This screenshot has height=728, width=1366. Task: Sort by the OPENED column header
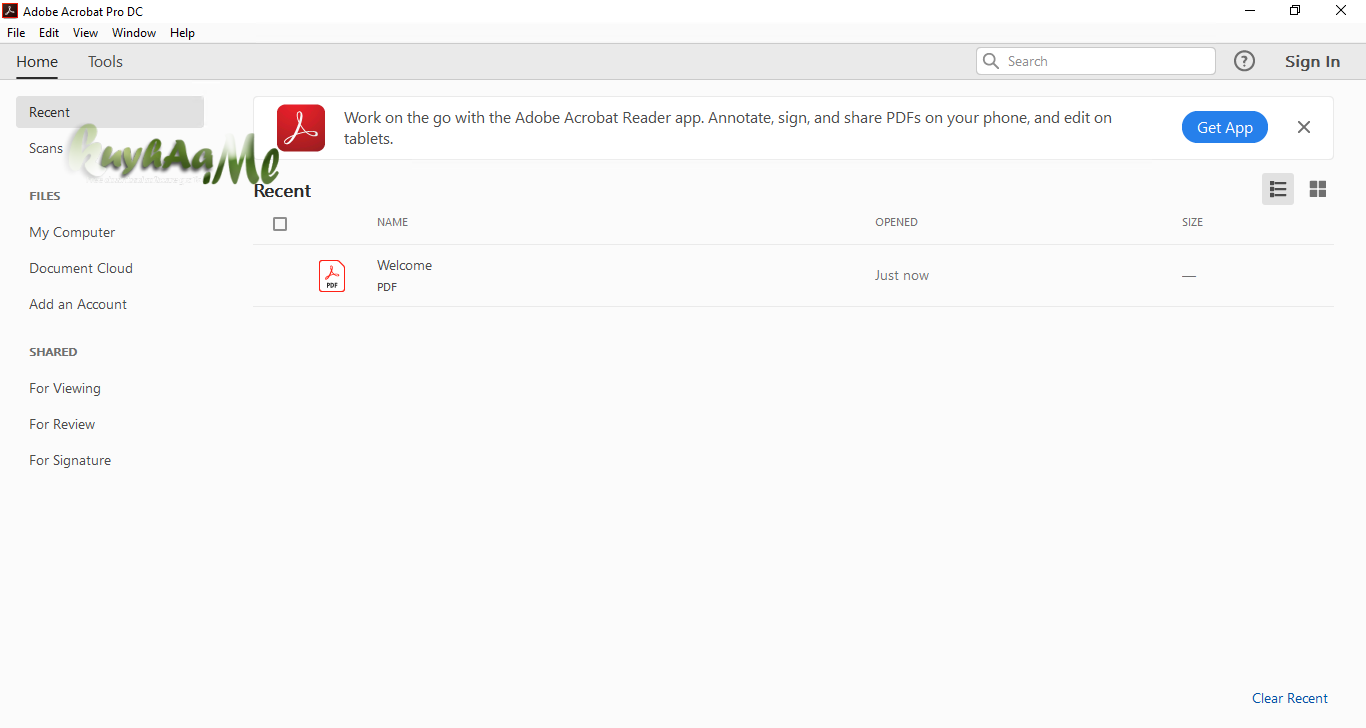coord(896,222)
